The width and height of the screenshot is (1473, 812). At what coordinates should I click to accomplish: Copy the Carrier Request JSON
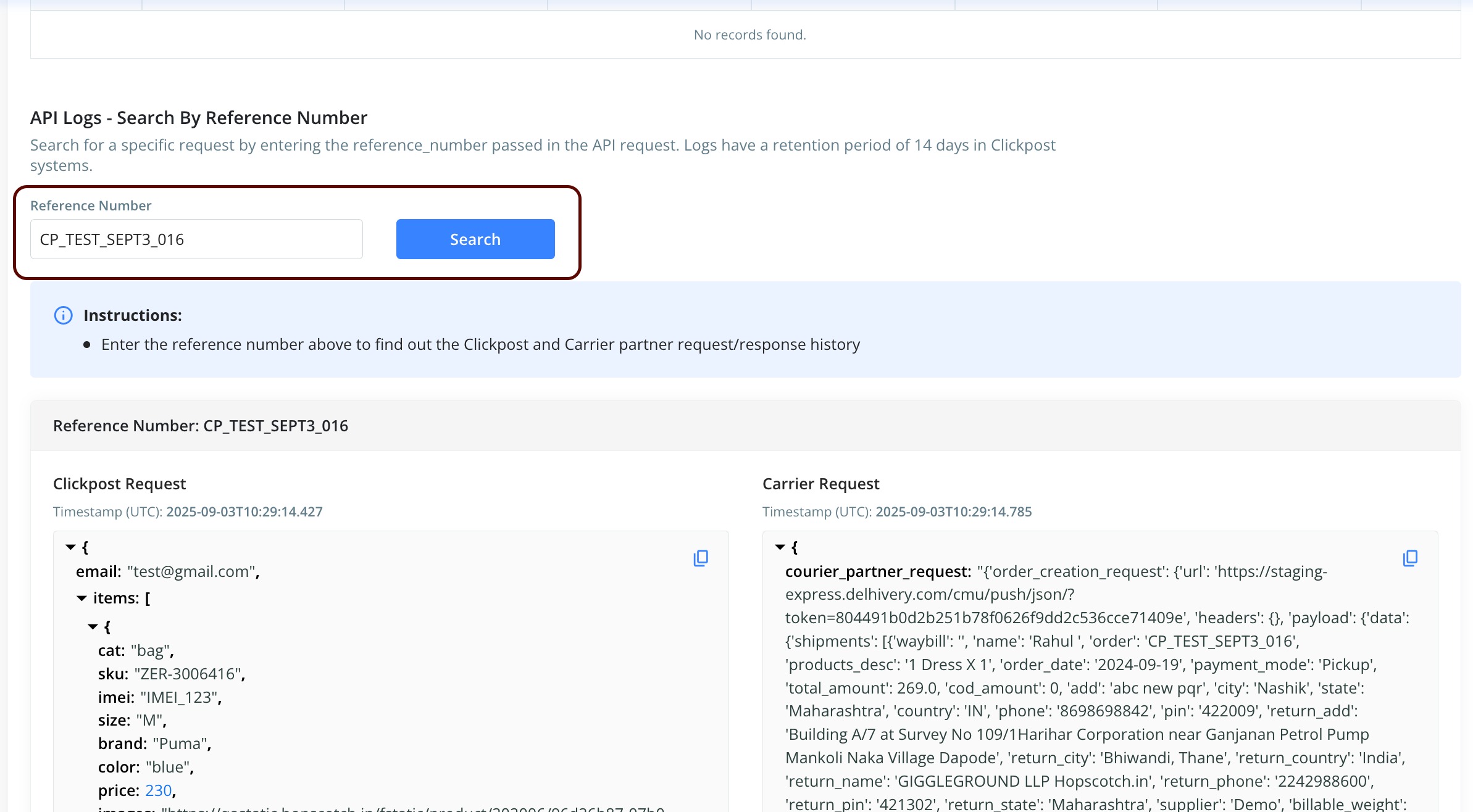(1409, 558)
